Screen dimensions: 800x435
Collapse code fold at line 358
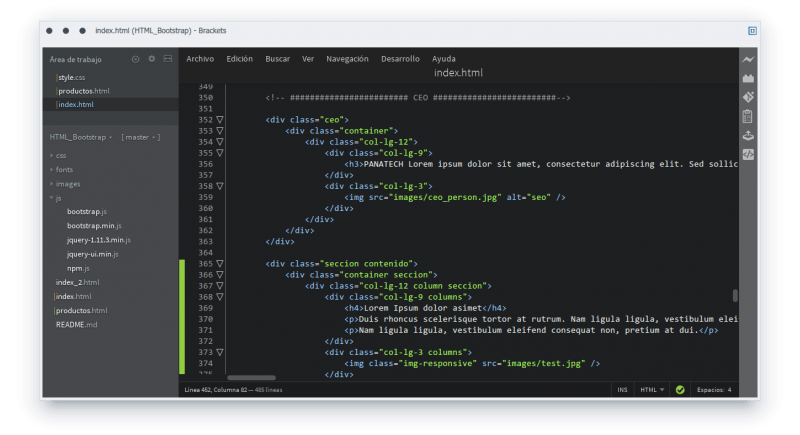click(x=220, y=186)
